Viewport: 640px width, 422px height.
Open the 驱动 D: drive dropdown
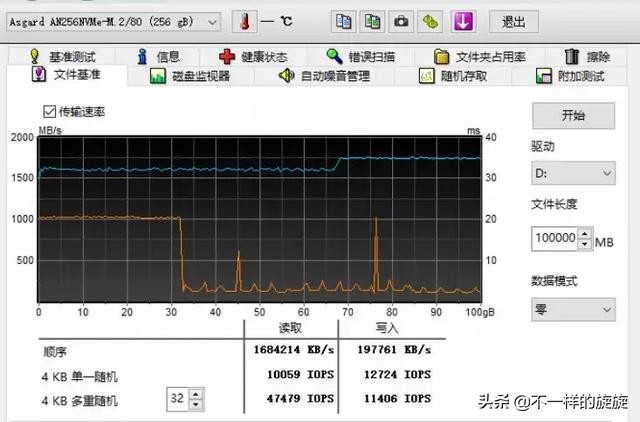(x=573, y=173)
